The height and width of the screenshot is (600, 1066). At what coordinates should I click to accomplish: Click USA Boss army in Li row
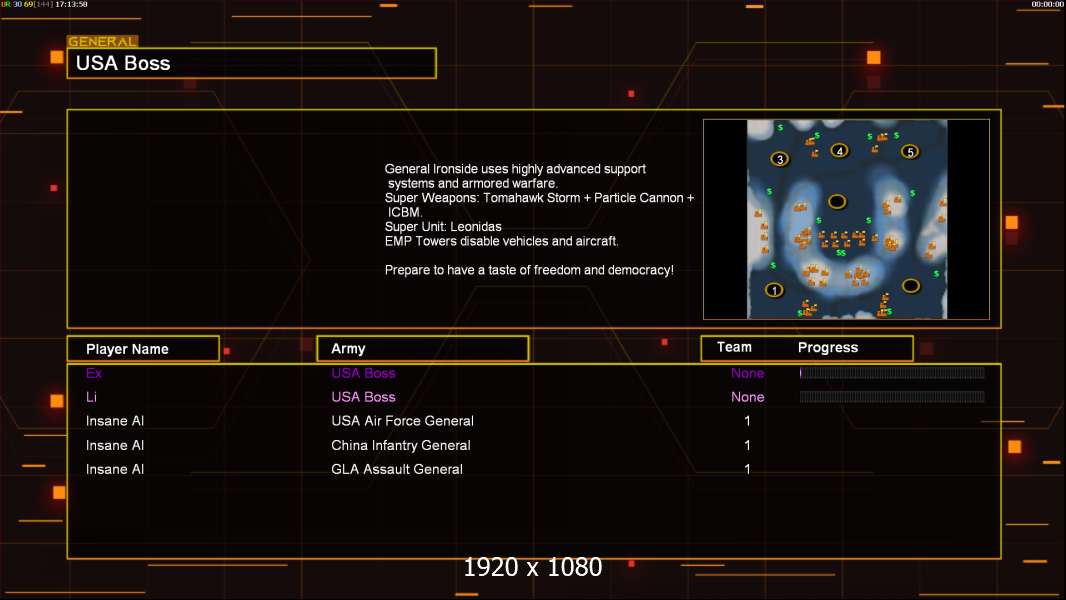tap(363, 397)
